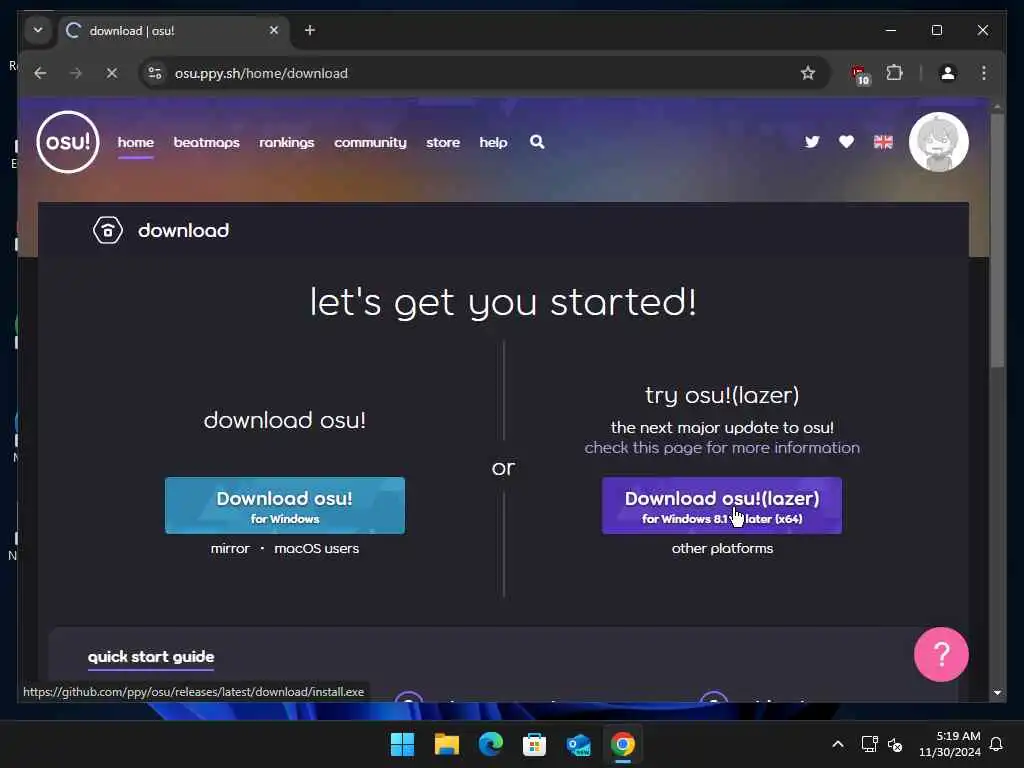Open the network status tray icon
The image size is (1024, 768).
click(869, 744)
